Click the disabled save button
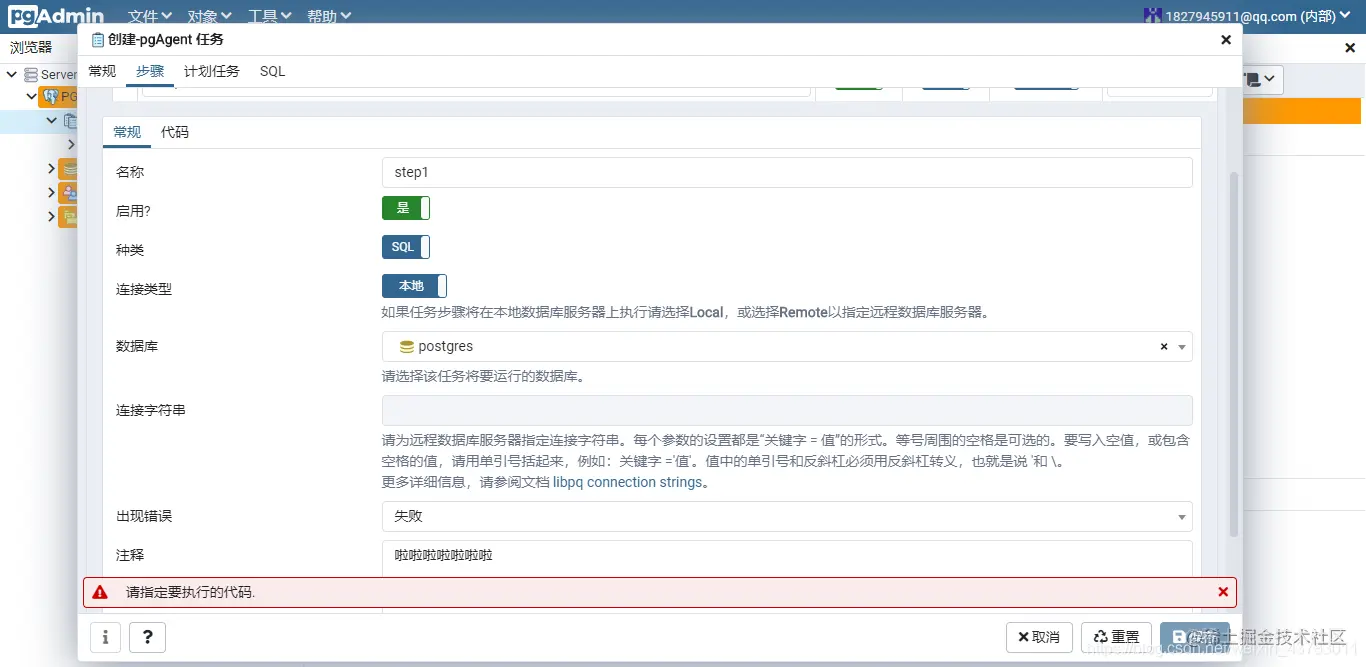 tap(1195, 637)
